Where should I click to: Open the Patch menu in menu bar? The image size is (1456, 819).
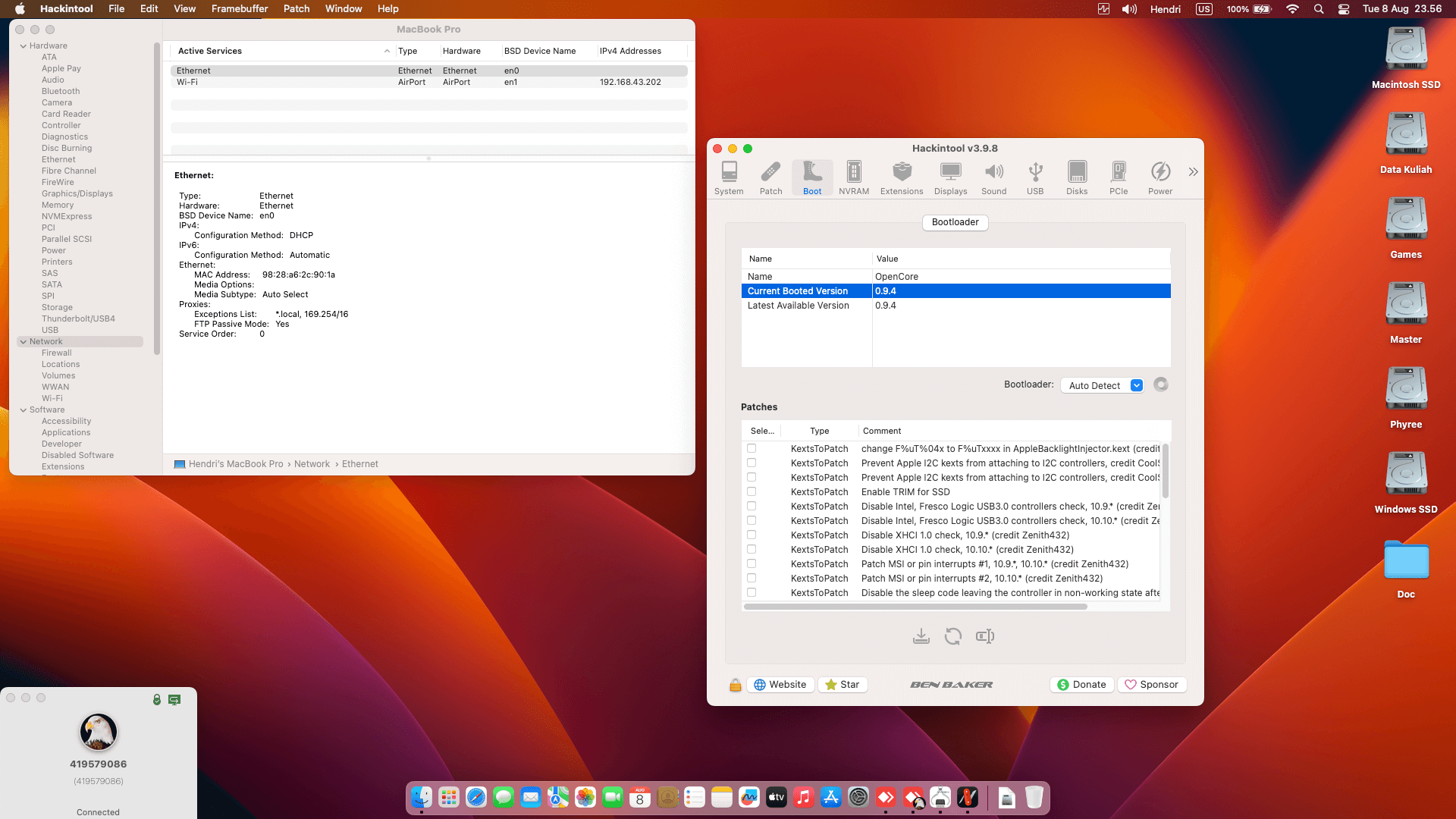click(x=297, y=9)
